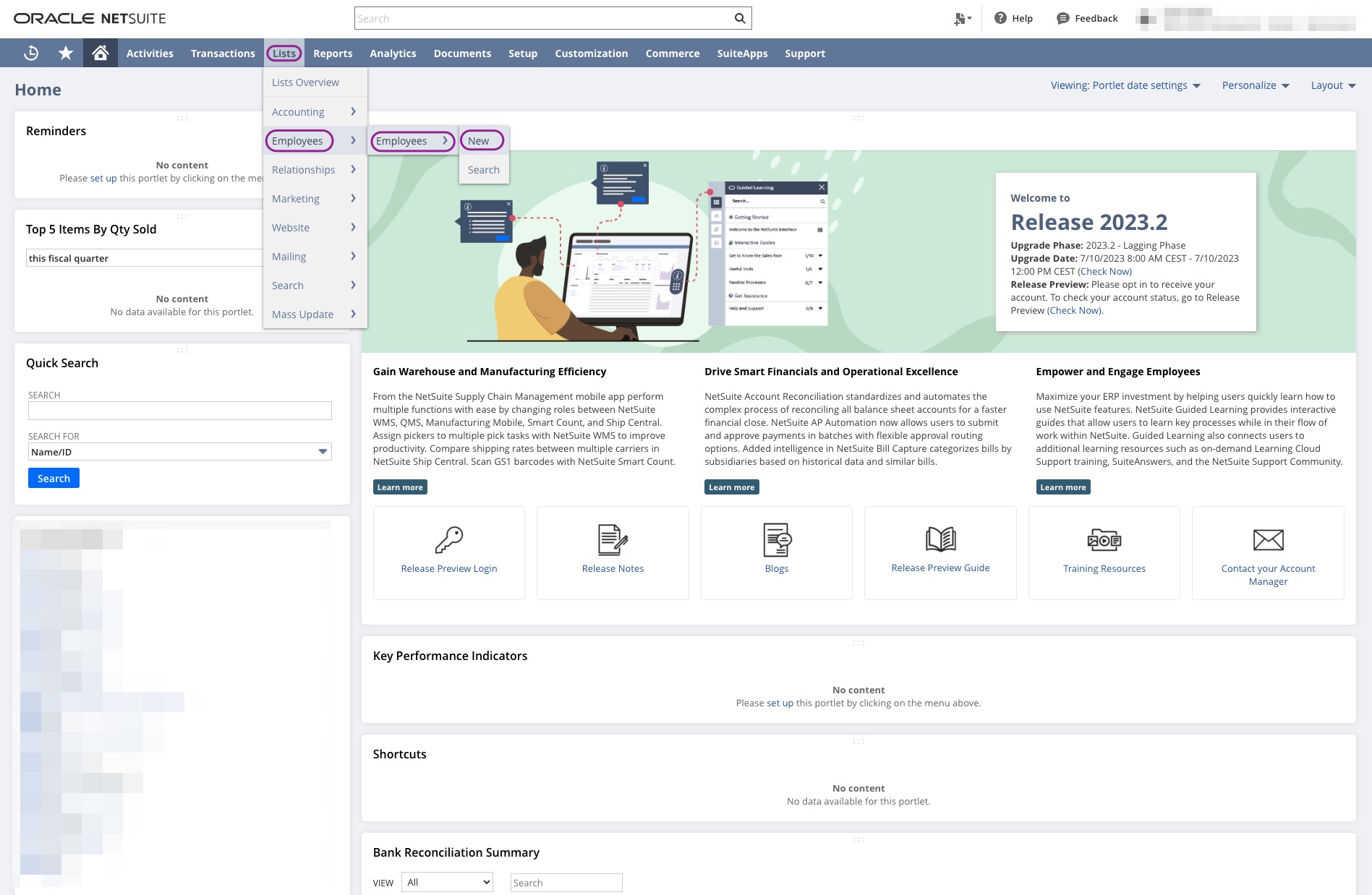The width and height of the screenshot is (1372, 895).
Task: Click the Contact Account Manager envelope icon
Action: click(1269, 539)
